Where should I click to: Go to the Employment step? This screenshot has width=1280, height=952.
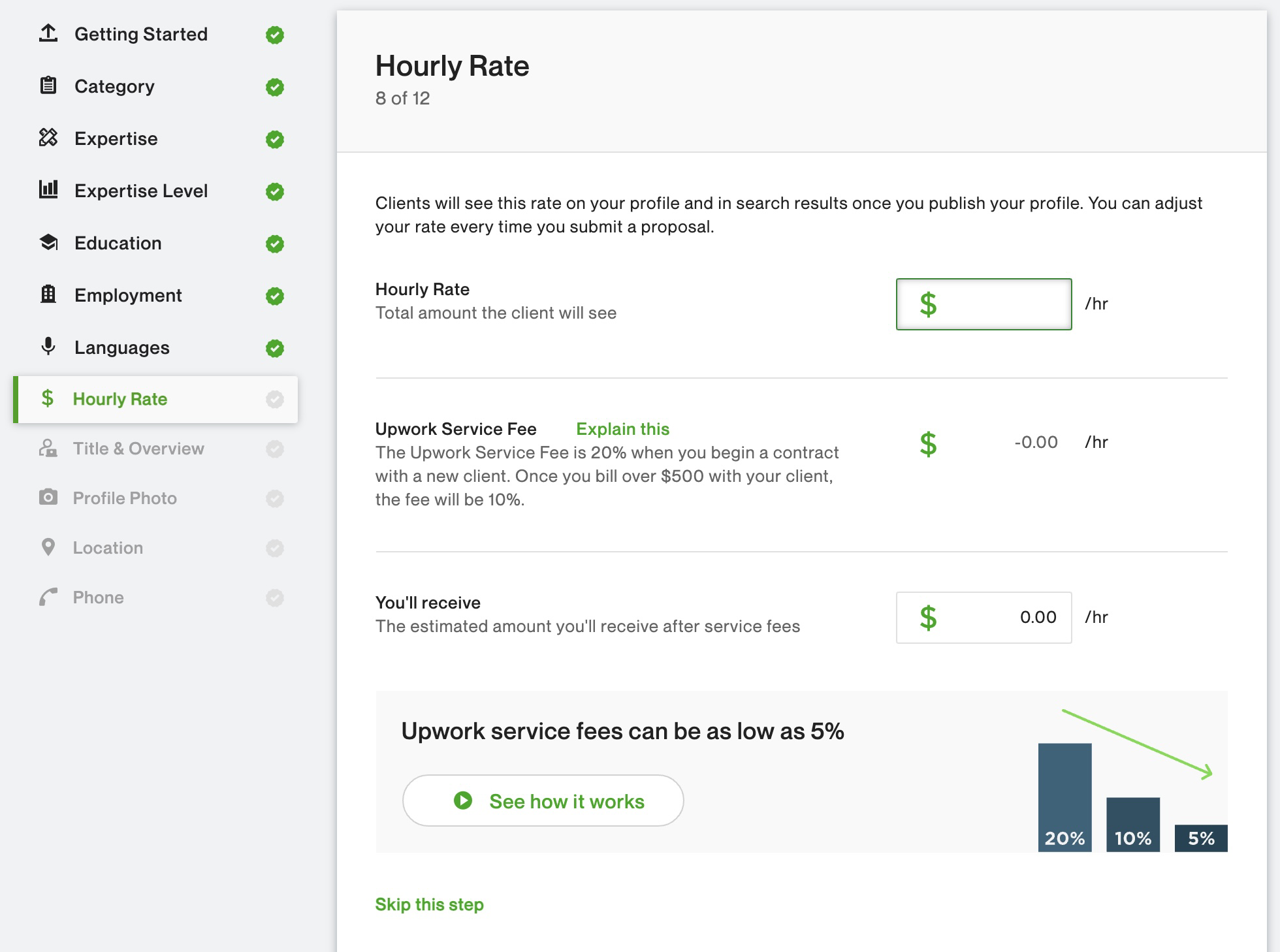coord(128,295)
